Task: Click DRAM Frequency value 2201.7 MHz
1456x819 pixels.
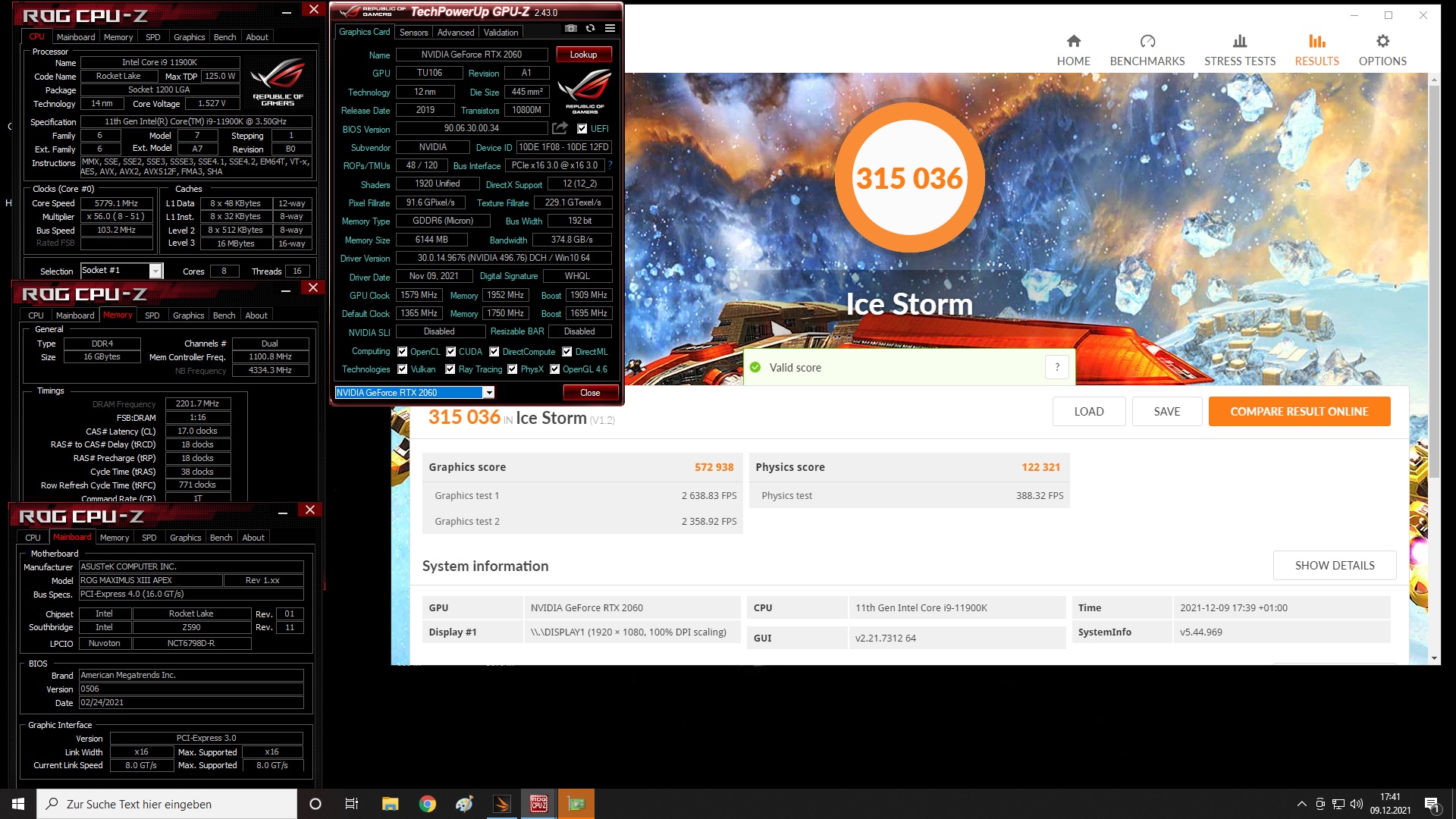Action: click(x=197, y=404)
